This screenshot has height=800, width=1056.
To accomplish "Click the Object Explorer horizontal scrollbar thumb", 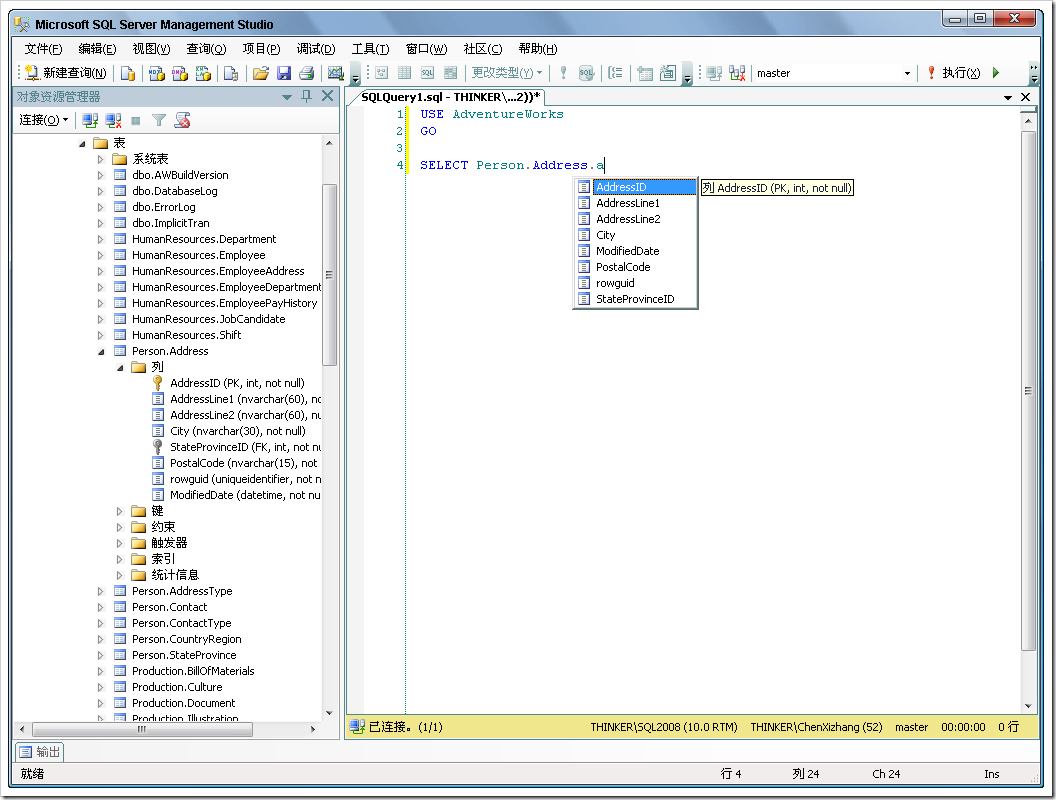I will point(142,729).
